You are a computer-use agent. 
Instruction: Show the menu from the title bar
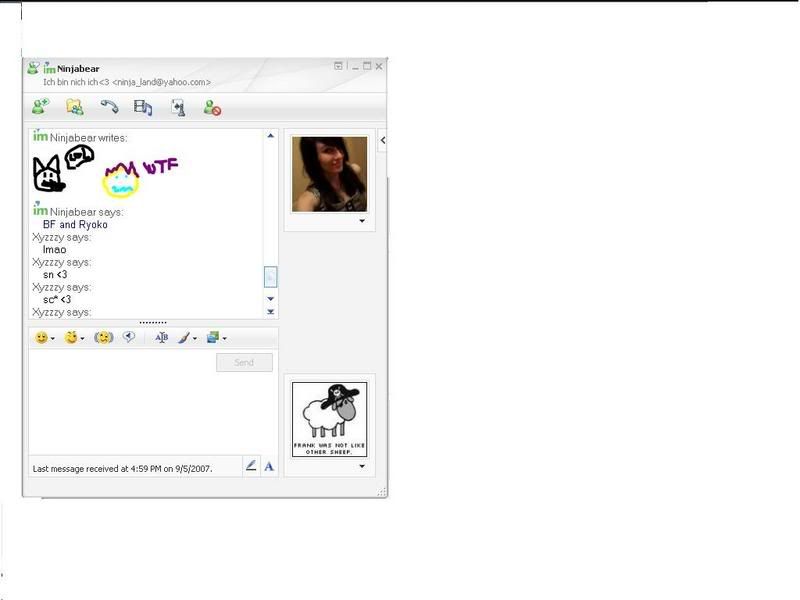(339, 66)
